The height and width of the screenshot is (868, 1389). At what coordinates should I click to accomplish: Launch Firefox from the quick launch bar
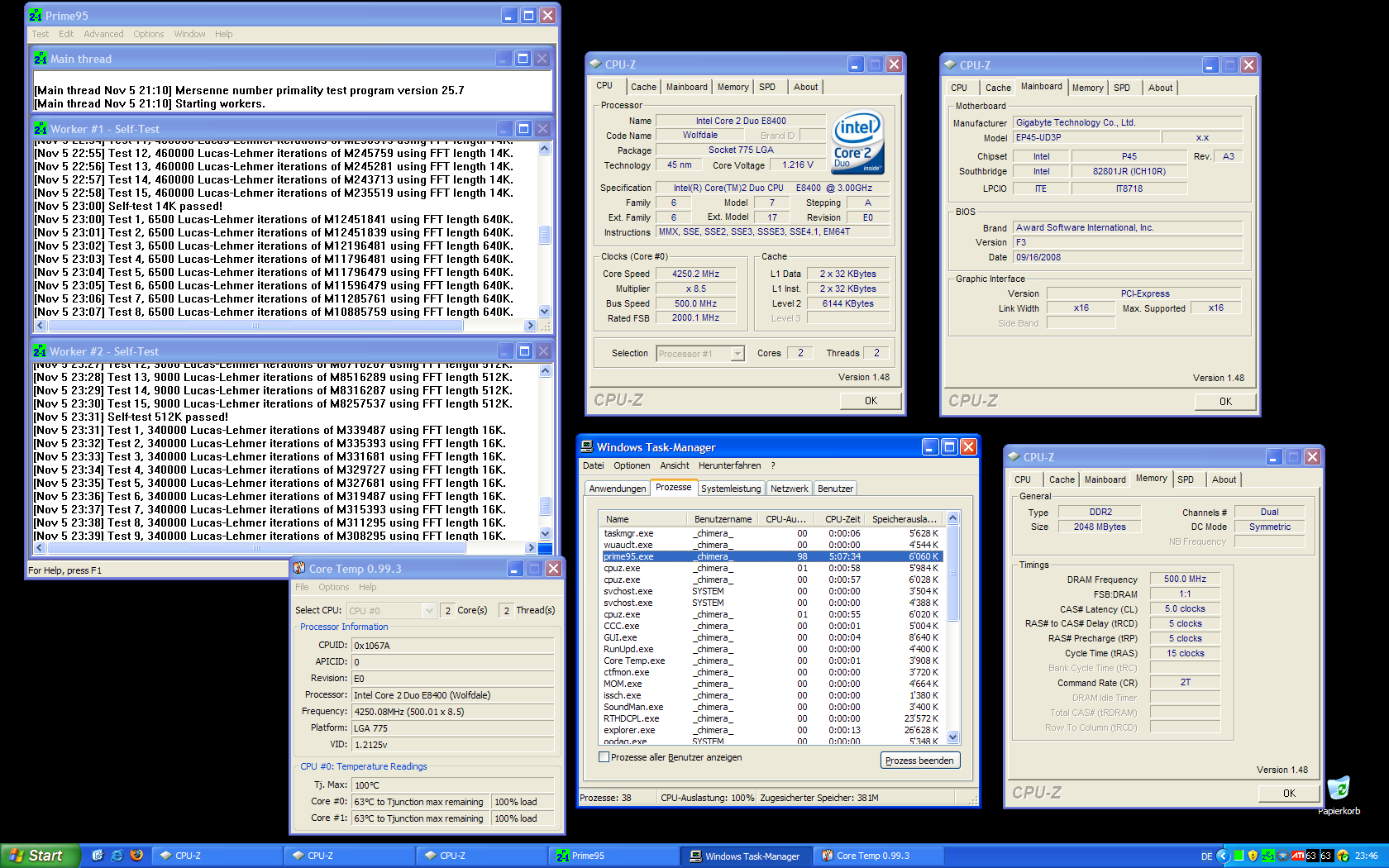click(x=136, y=856)
